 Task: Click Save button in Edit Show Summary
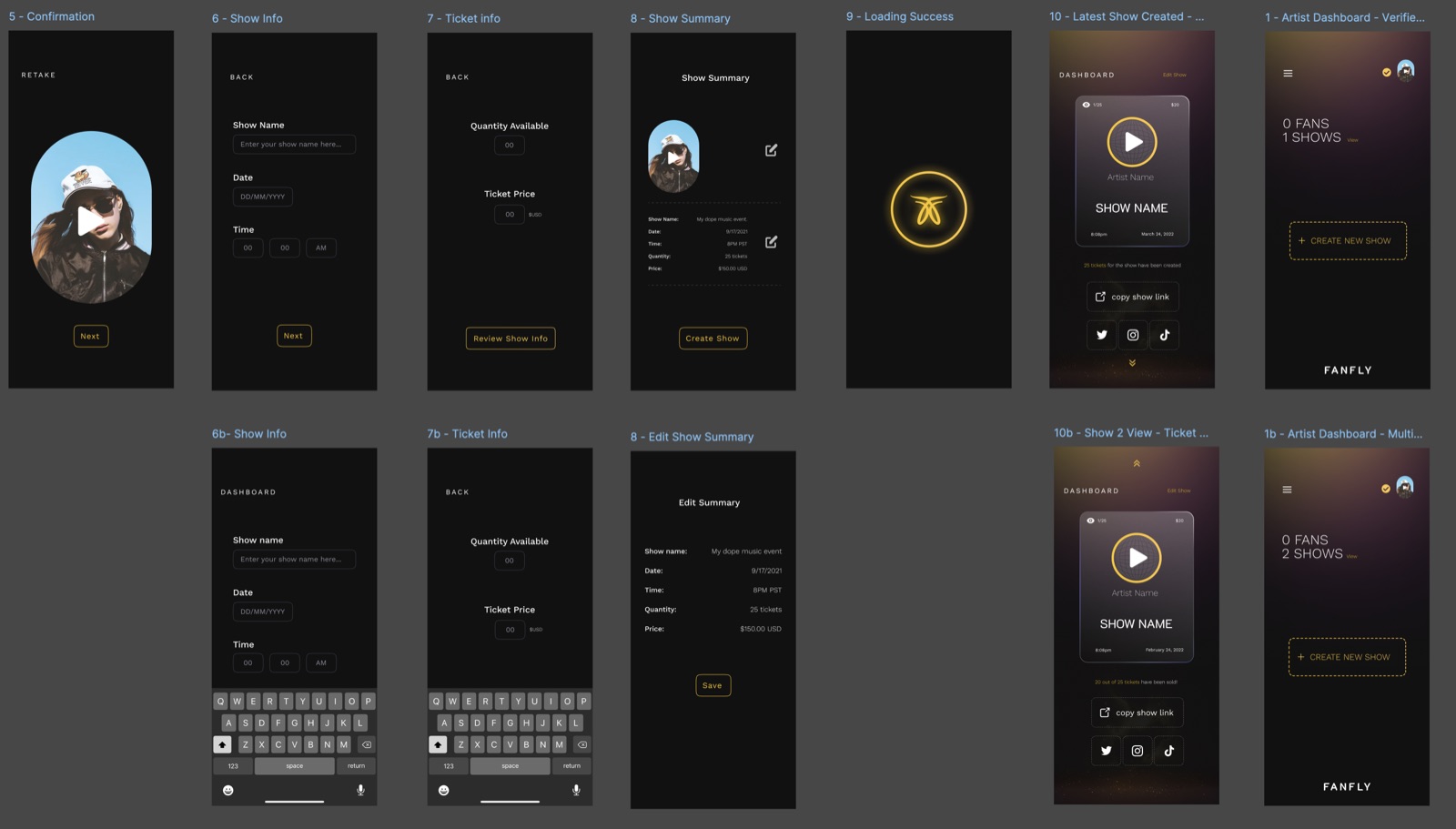(x=713, y=685)
